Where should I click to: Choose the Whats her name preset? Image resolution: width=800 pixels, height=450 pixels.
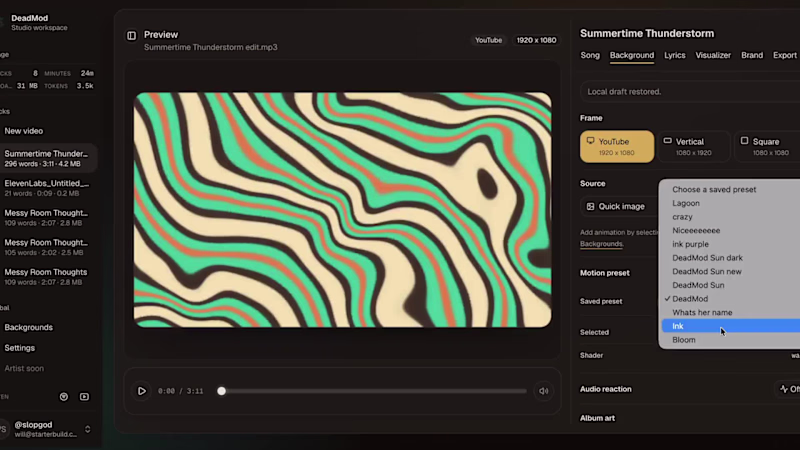pos(731,313)
